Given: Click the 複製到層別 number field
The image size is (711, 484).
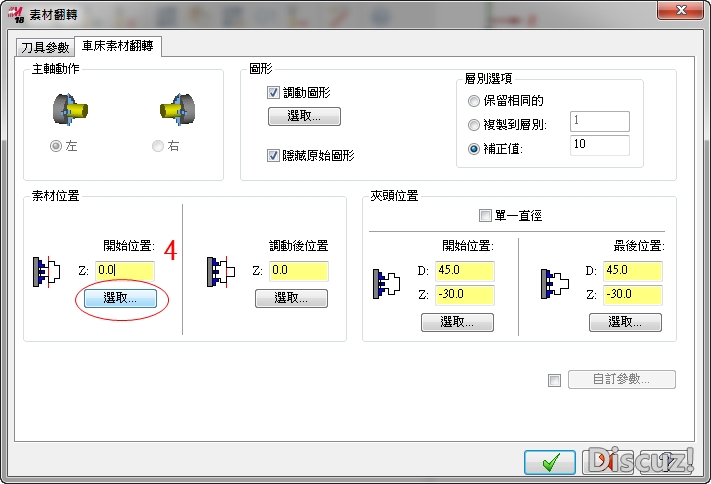Looking at the screenshot, I should coord(599,122).
